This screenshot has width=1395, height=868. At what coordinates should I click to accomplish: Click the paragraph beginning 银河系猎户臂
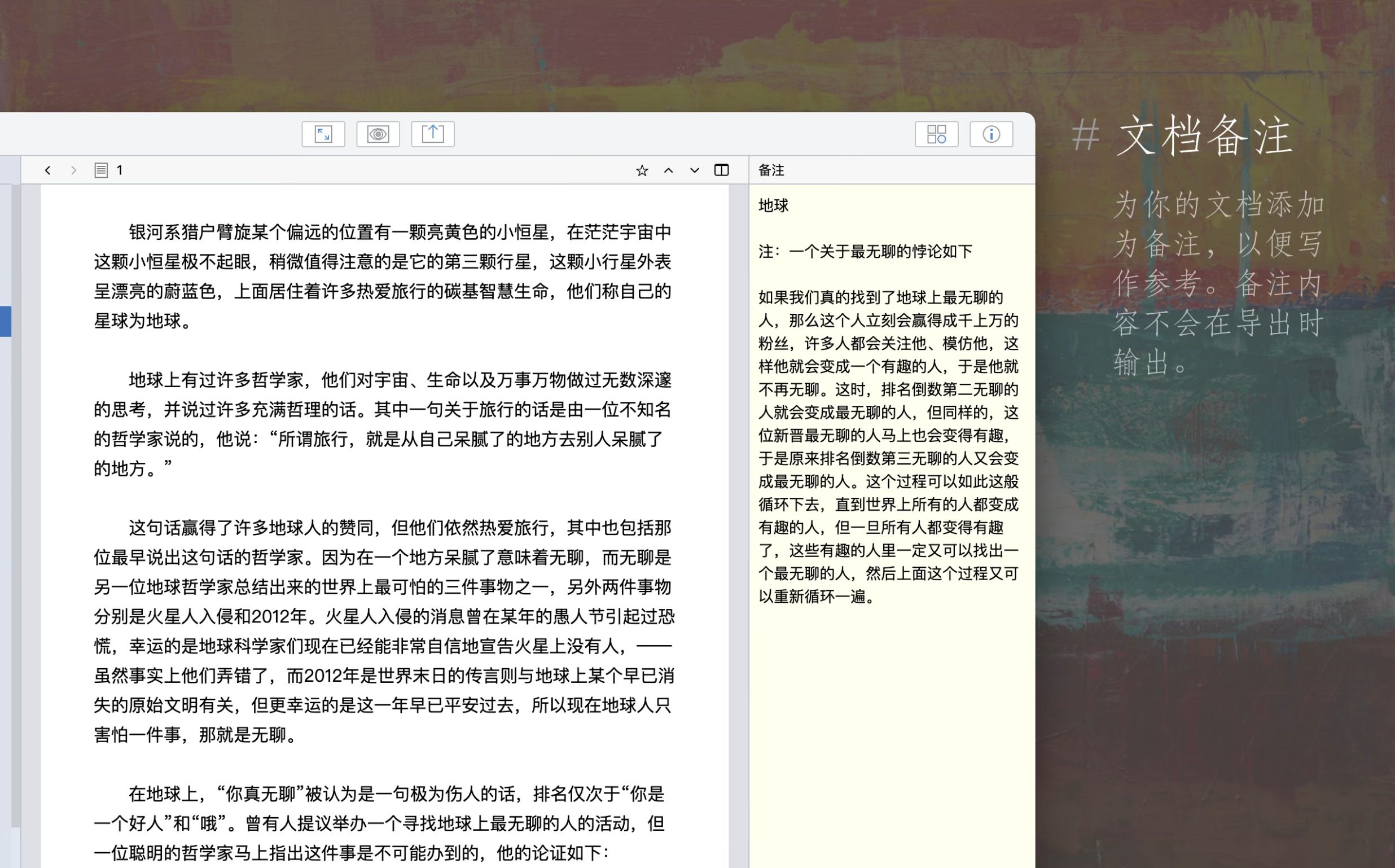click(x=382, y=276)
